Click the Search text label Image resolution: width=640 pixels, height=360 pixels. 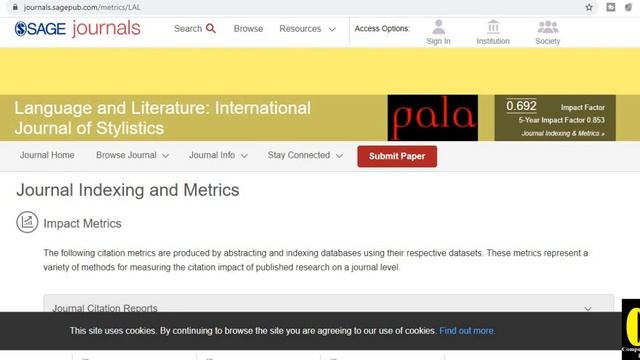(188, 29)
